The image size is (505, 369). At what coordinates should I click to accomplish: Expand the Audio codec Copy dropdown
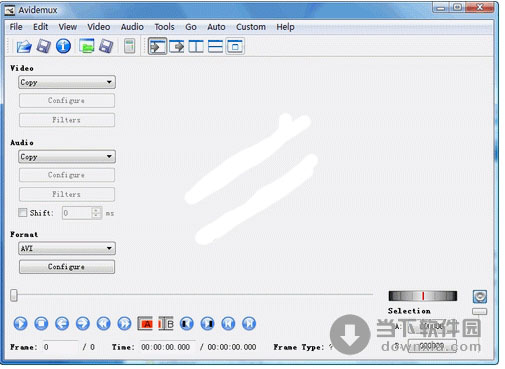[x=67, y=156]
